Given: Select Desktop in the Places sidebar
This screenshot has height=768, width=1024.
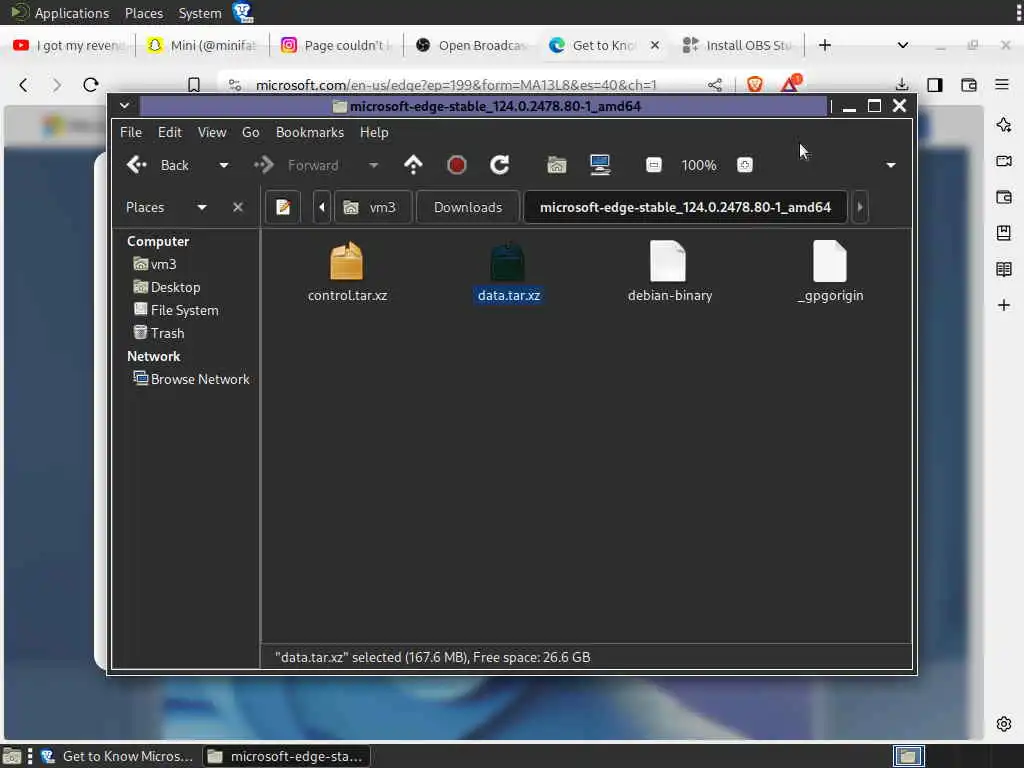Looking at the screenshot, I should tap(167, 287).
